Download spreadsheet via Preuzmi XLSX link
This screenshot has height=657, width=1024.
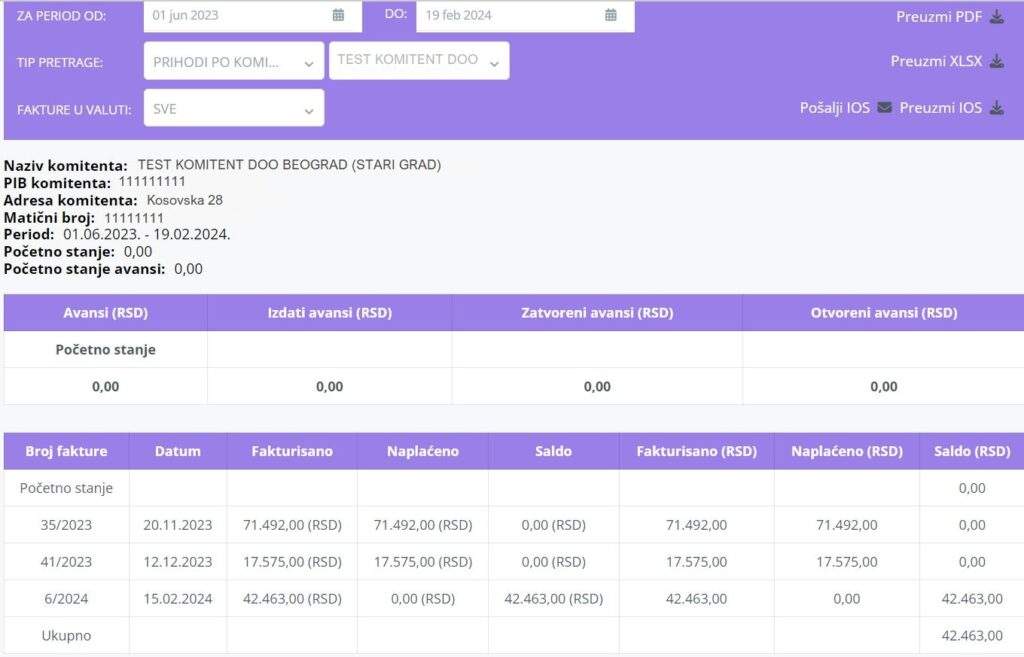tap(936, 61)
